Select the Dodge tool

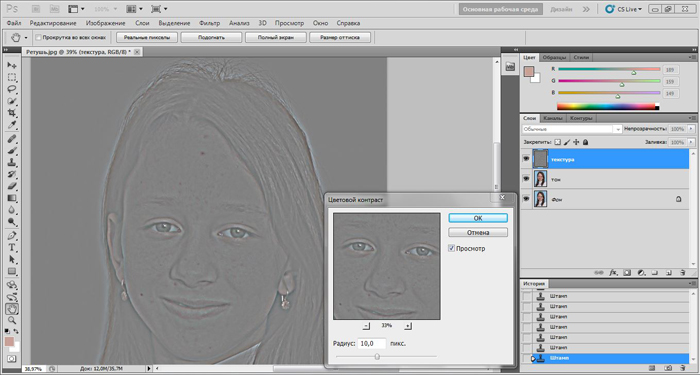click(x=12, y=222)
